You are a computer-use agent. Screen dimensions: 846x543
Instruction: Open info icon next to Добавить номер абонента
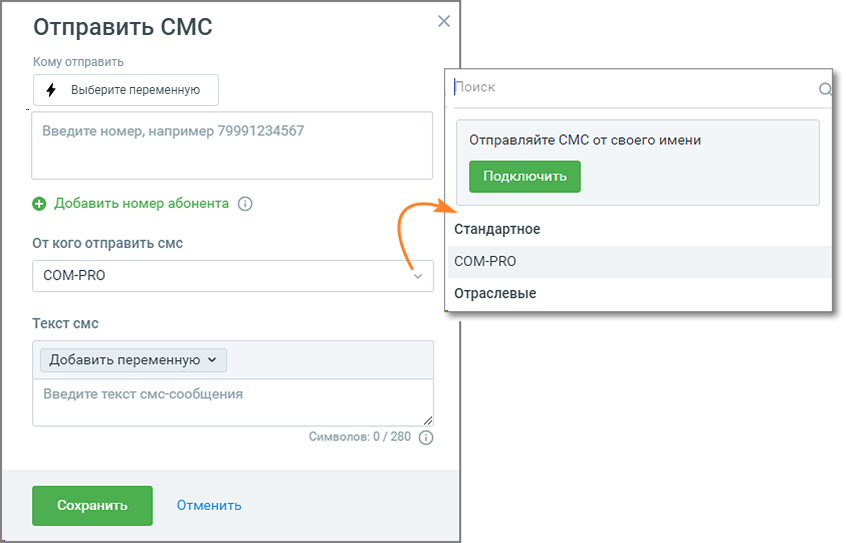(x=245, y=204)
